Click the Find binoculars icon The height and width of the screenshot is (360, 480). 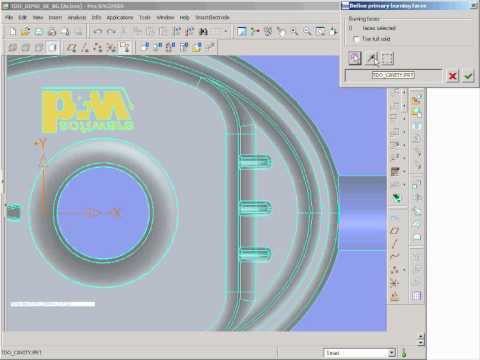(x=203, y=32)
